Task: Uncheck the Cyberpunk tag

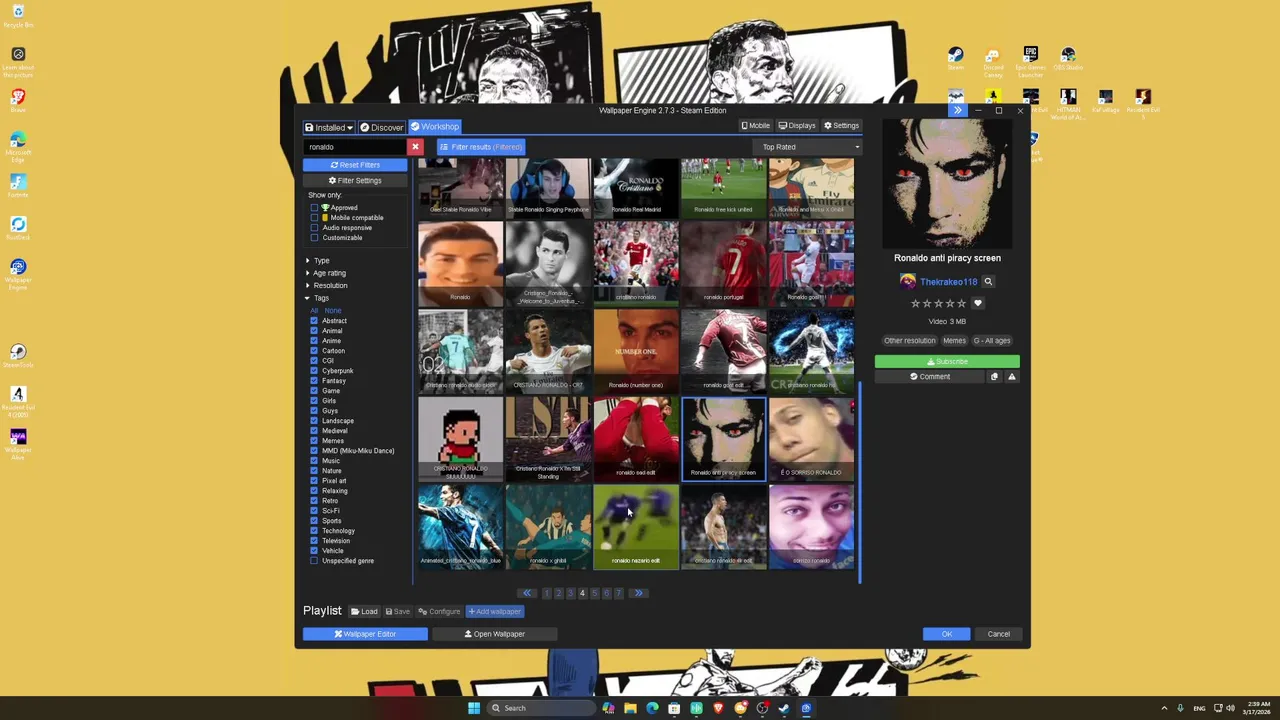Action: click(314, 371)
